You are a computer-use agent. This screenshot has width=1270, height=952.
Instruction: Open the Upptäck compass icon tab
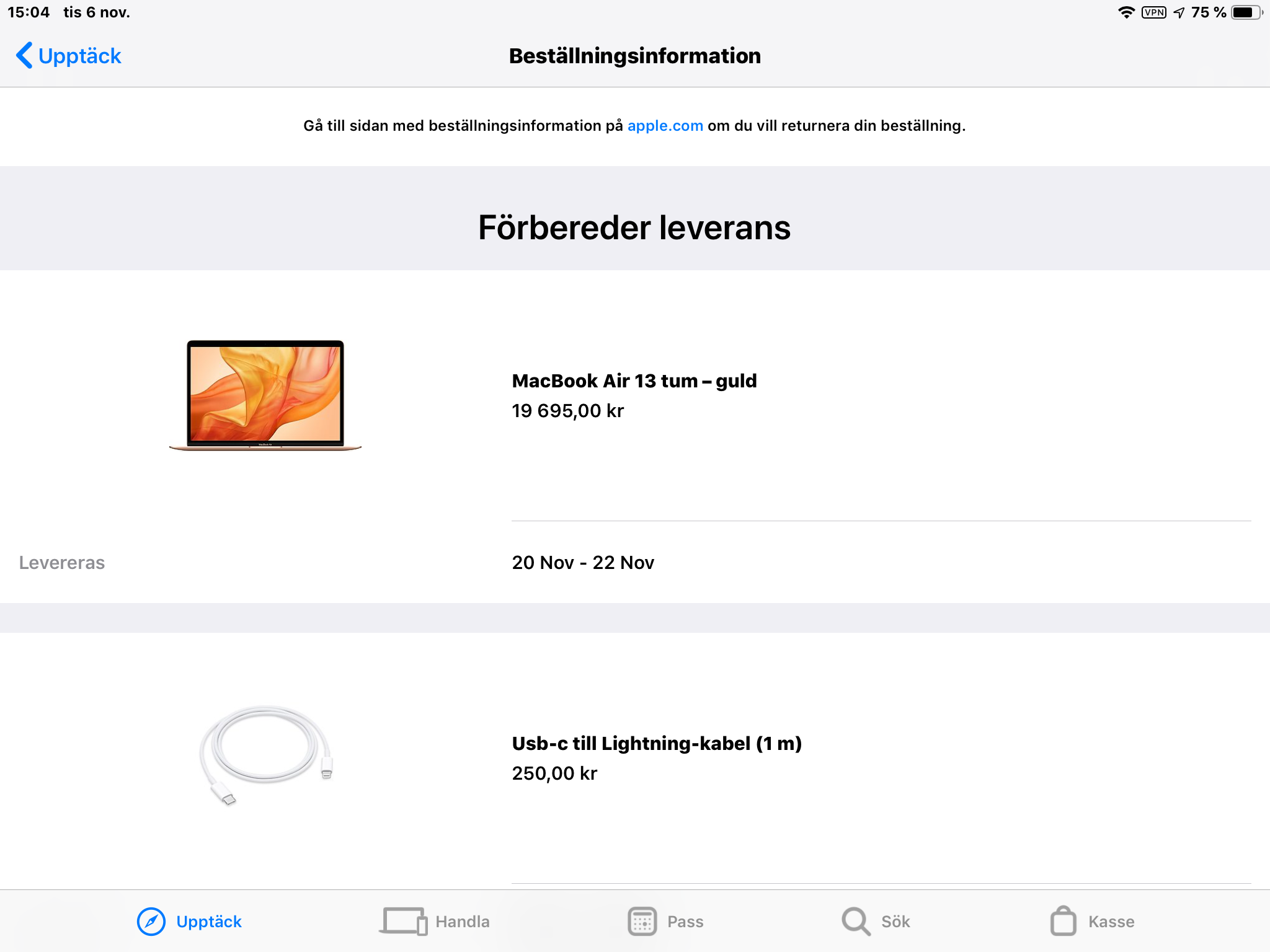[x=151, y=922]
